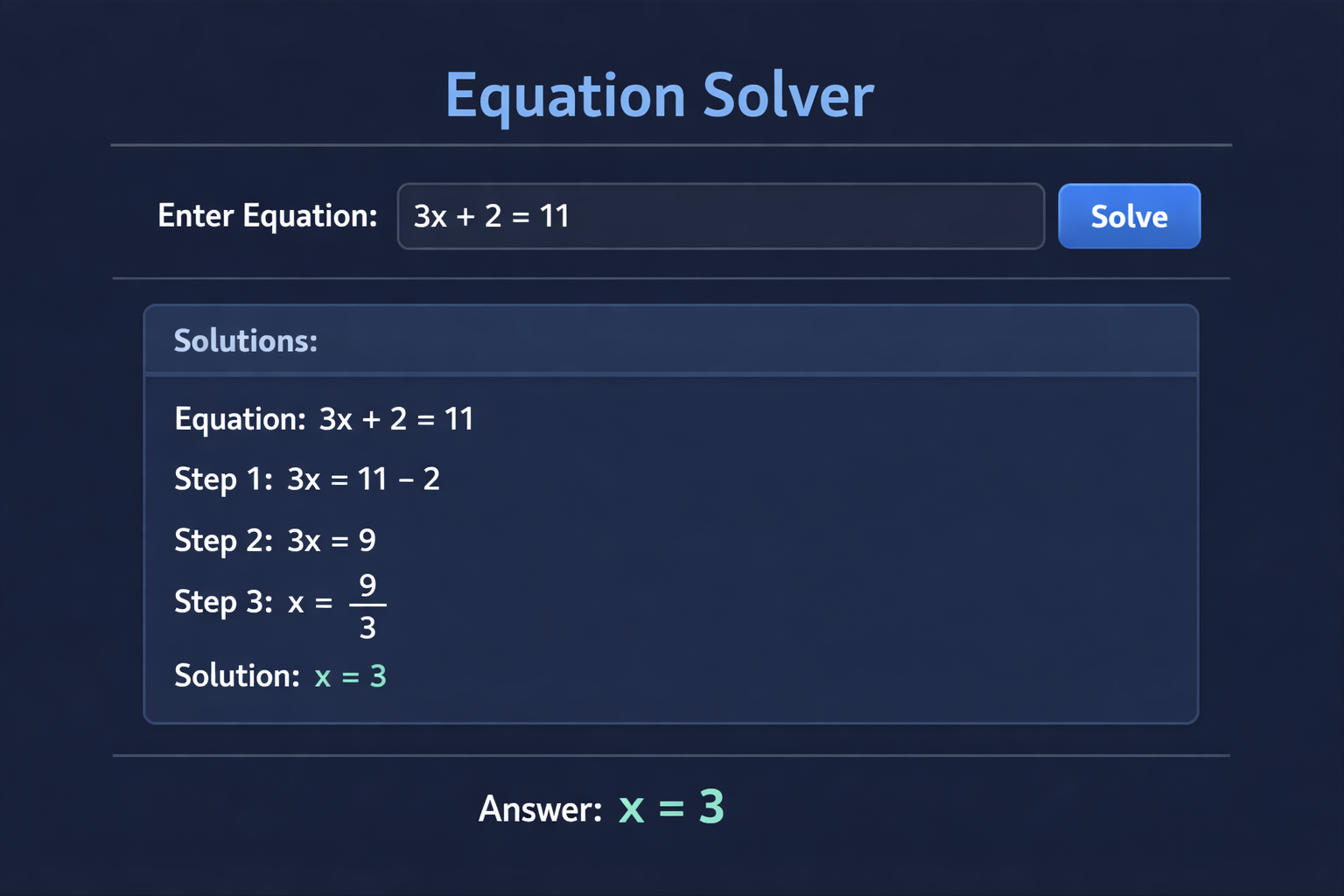Click Step 2 showing 3x = 9

[x=275, y=541]
